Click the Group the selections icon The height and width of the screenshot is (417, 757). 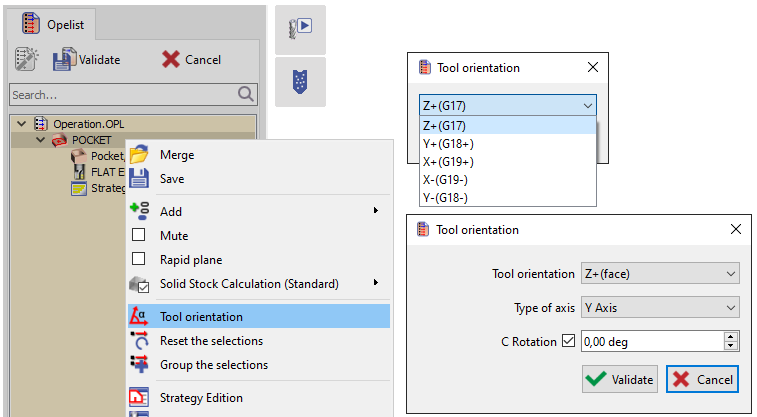tap(140, 365)
